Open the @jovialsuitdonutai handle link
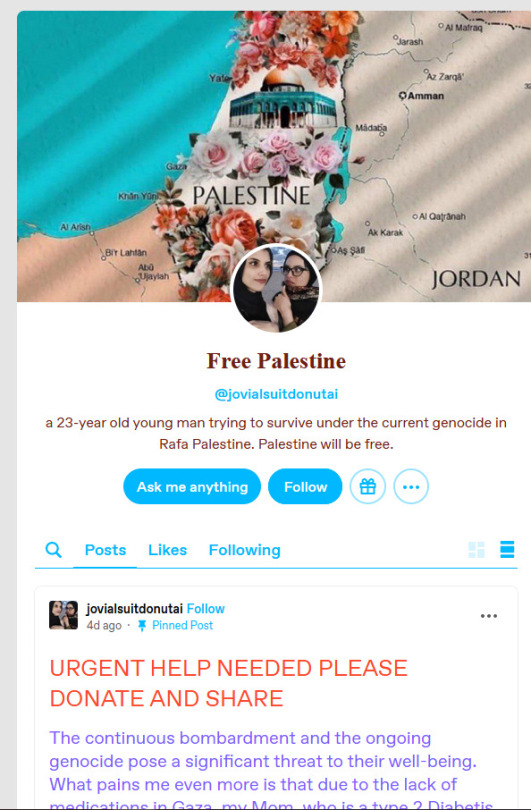The image size is (531, 810). click(x=276, y=394)
